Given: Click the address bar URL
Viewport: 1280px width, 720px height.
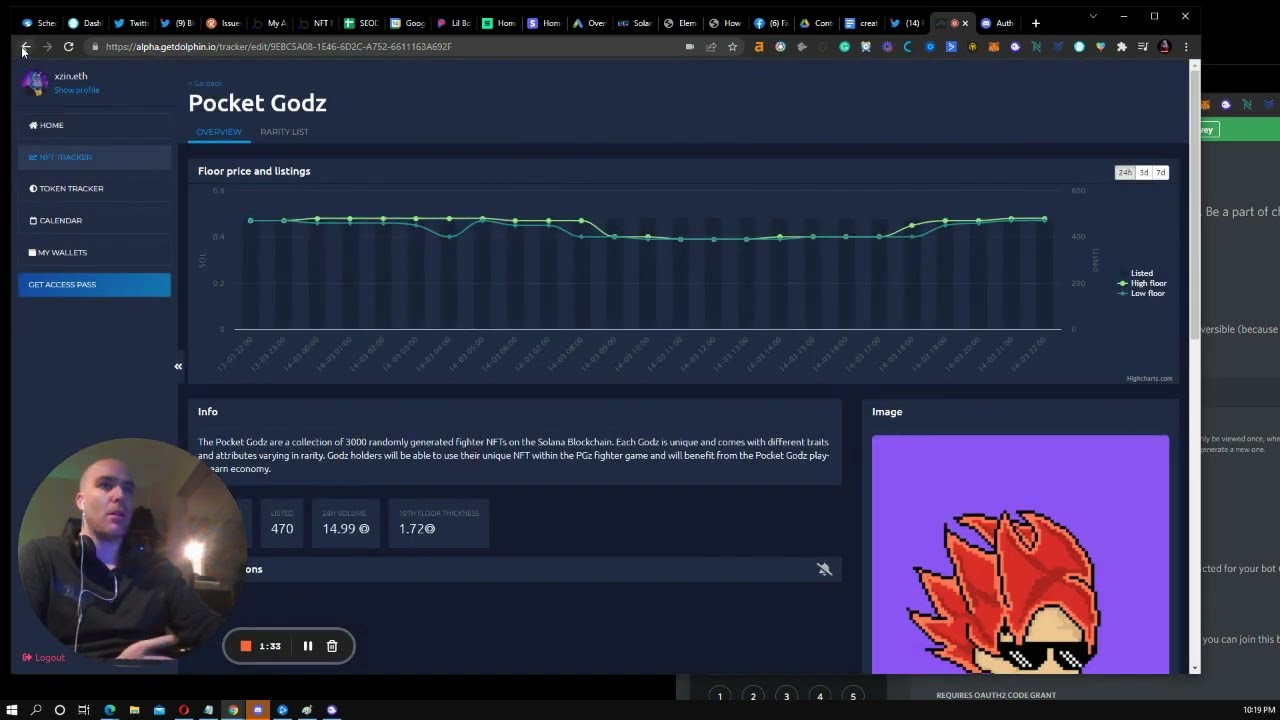Looking at the screenshot, I should tap(278, 47).
